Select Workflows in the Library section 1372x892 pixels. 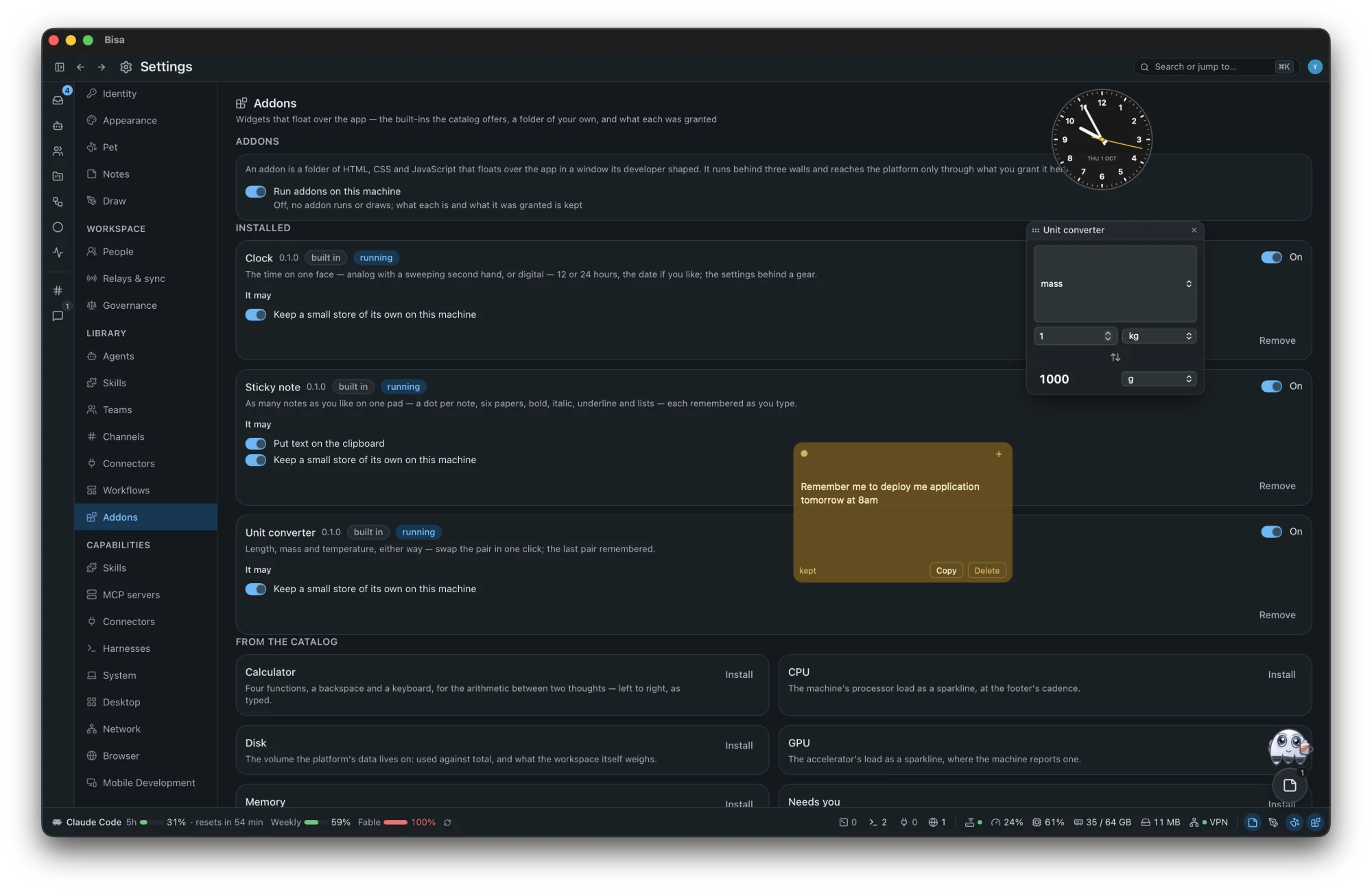tap(126, 490)
